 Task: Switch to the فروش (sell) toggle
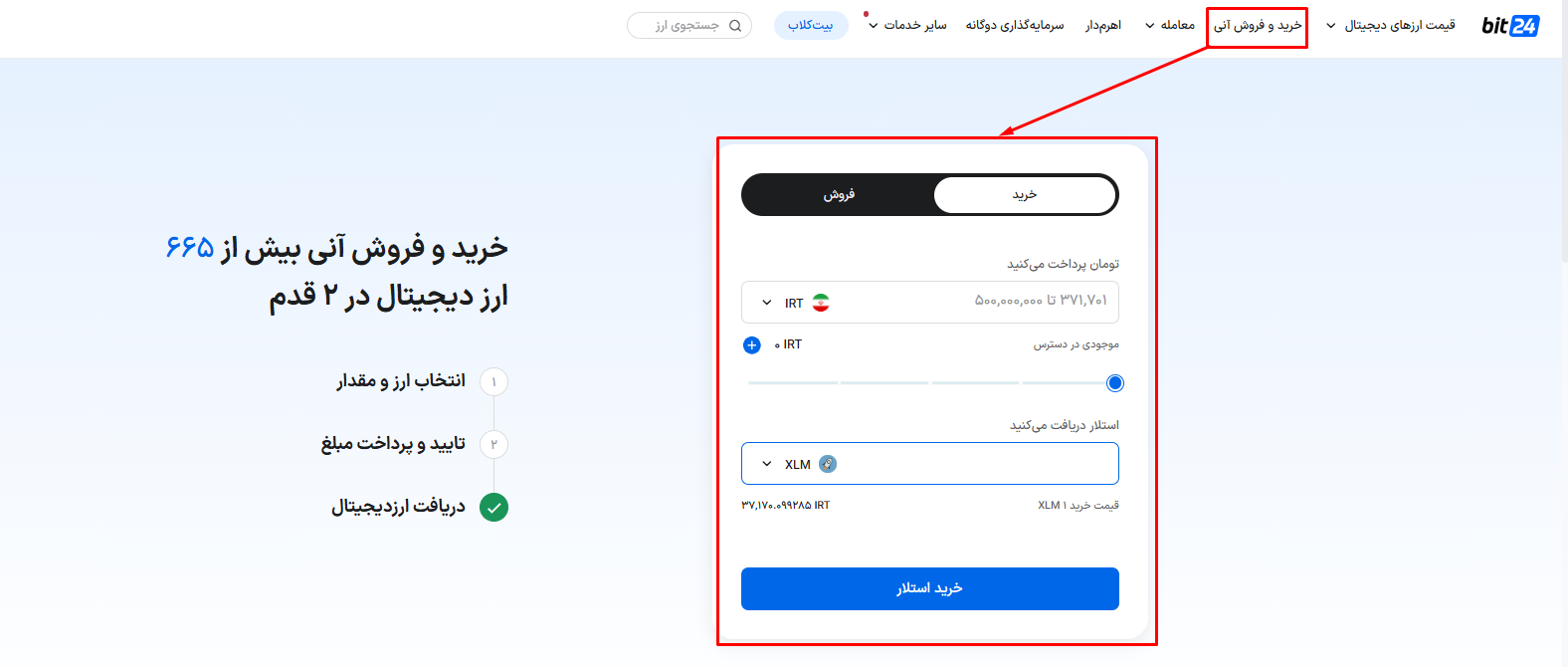pos(838,195)
